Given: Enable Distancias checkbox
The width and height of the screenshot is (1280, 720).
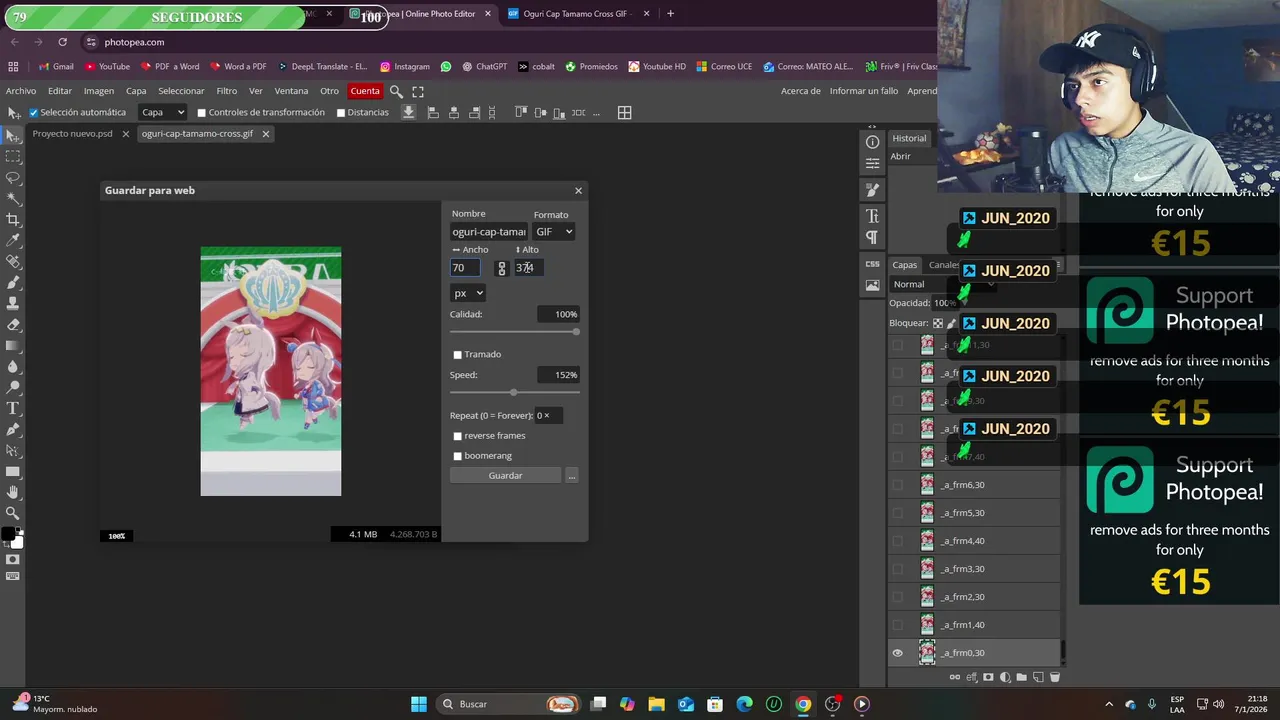Looking at the screenshot, I should (341, 113).
